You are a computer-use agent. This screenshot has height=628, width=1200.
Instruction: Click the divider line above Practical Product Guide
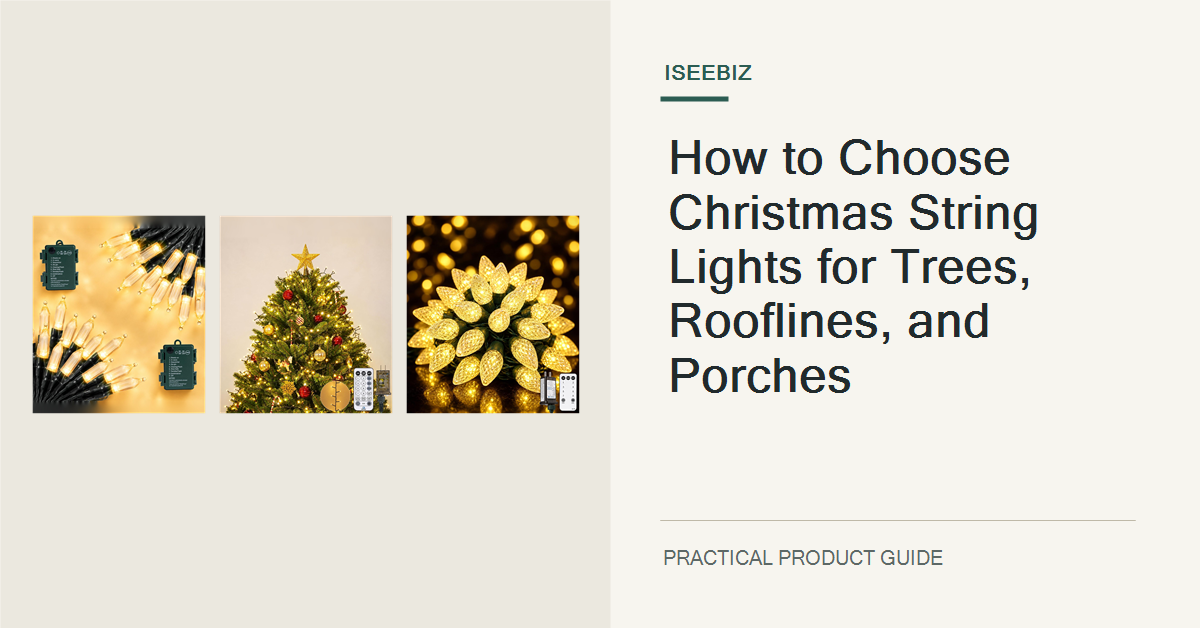click(x=898, y=520)
